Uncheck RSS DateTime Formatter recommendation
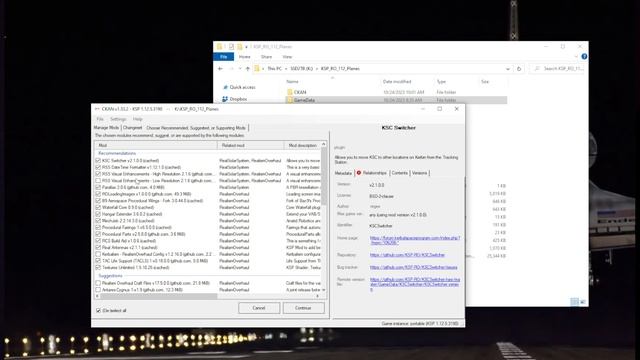The width and height of the screenshot is (640, 360). (98, 167)
